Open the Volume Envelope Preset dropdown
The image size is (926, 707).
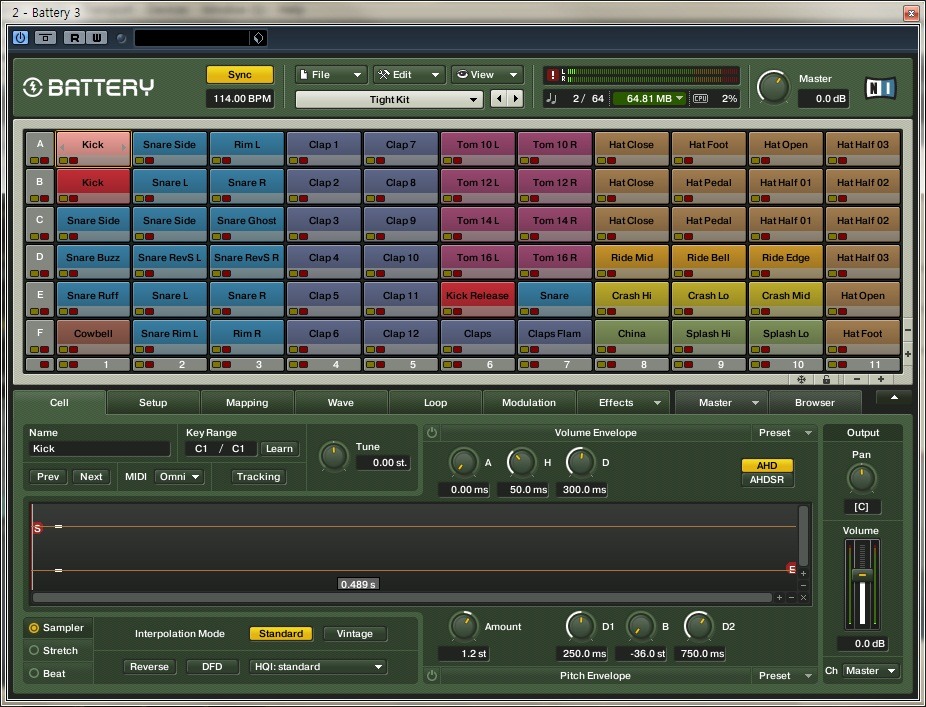click(784, 433)
